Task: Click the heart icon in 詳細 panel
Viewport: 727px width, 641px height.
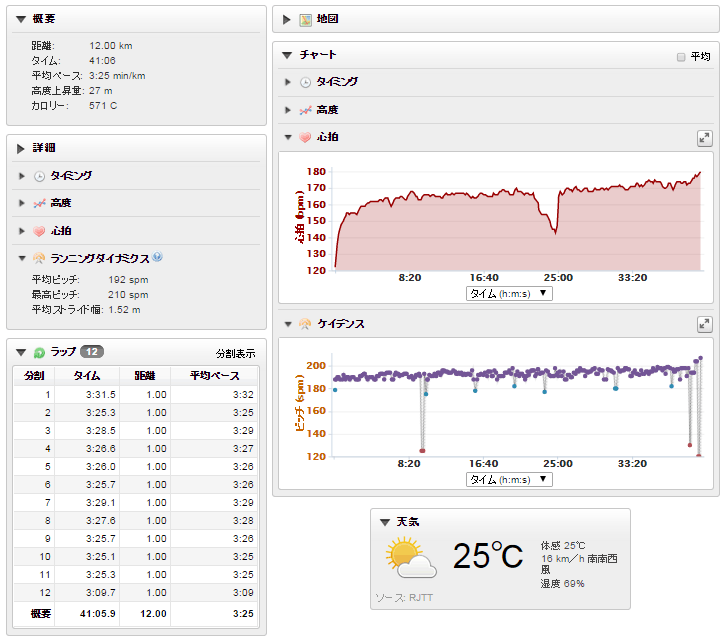Action: (x=39, y=231)
